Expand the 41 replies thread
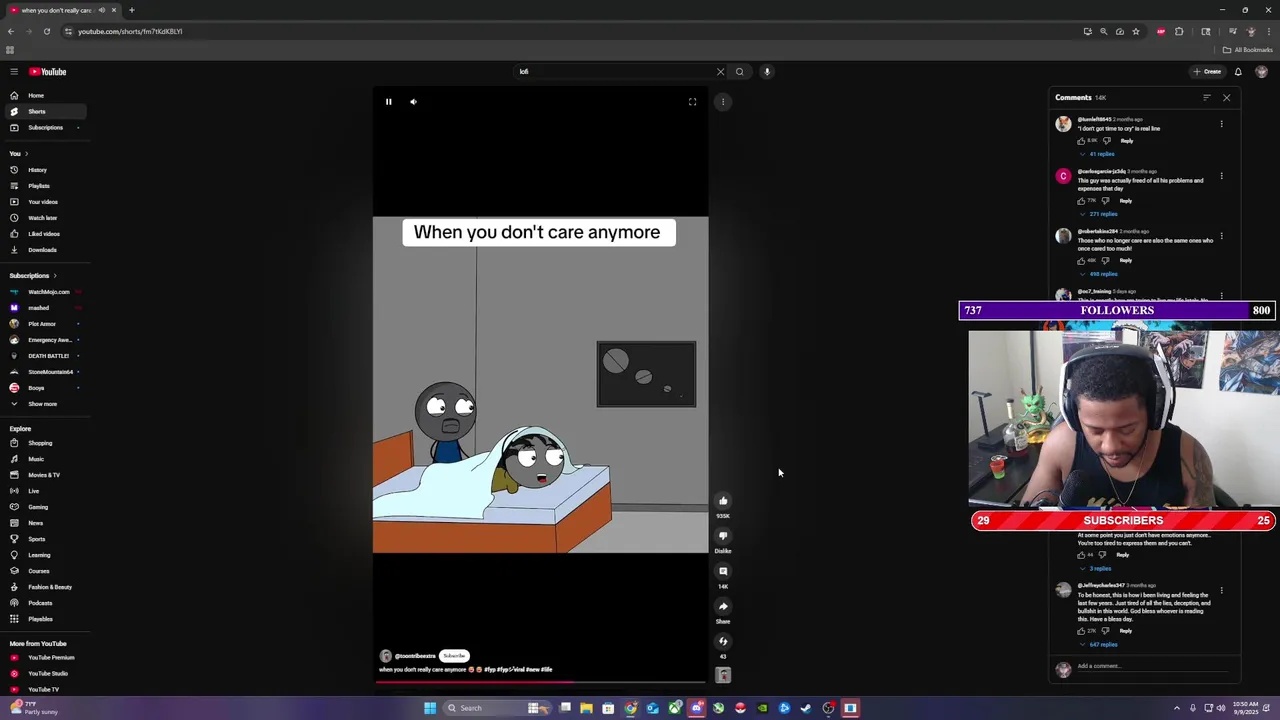This screenshot has width=1280, height=720. pyautogui.click(x=1098, y=154)
